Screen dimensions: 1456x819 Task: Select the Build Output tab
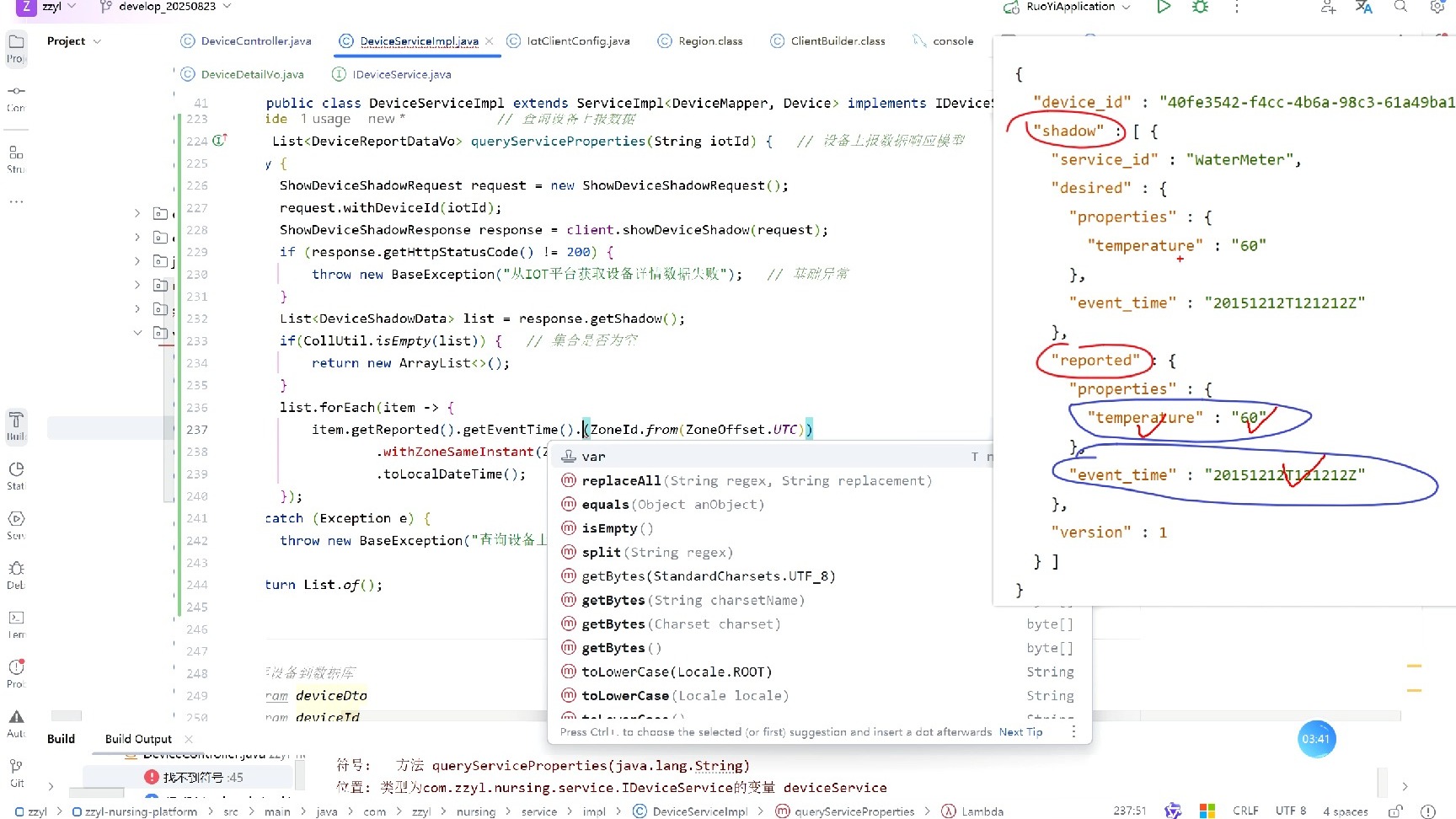pyautogui.click(x=138, y=739)
